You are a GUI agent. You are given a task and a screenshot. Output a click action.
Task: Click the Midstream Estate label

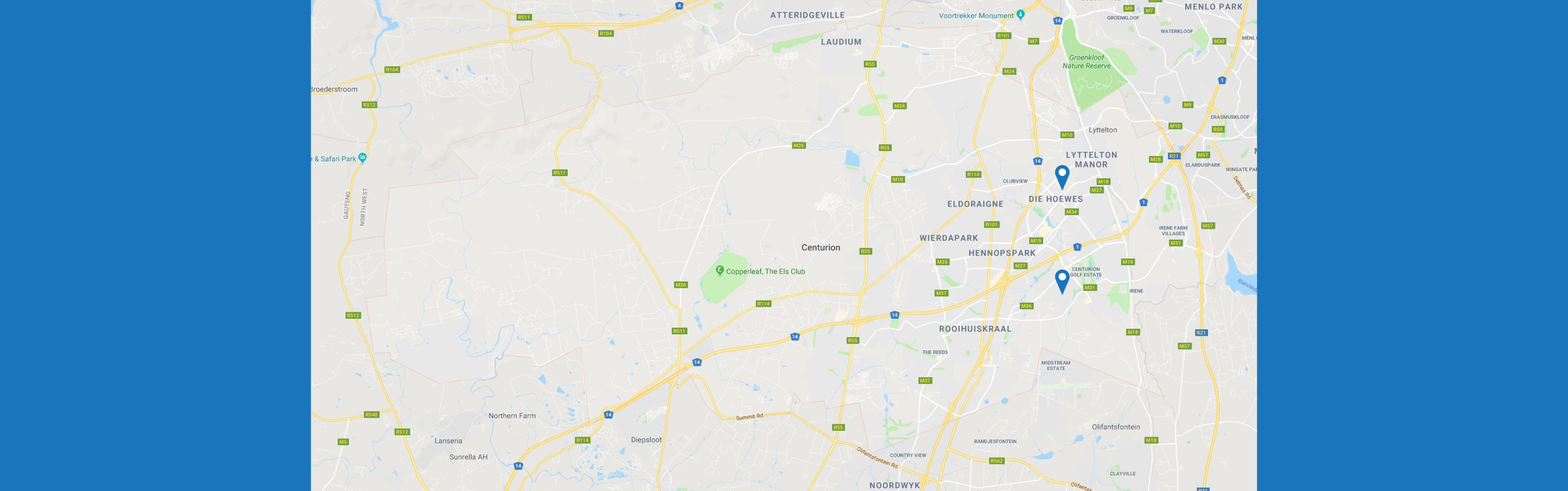[1056, 365]
